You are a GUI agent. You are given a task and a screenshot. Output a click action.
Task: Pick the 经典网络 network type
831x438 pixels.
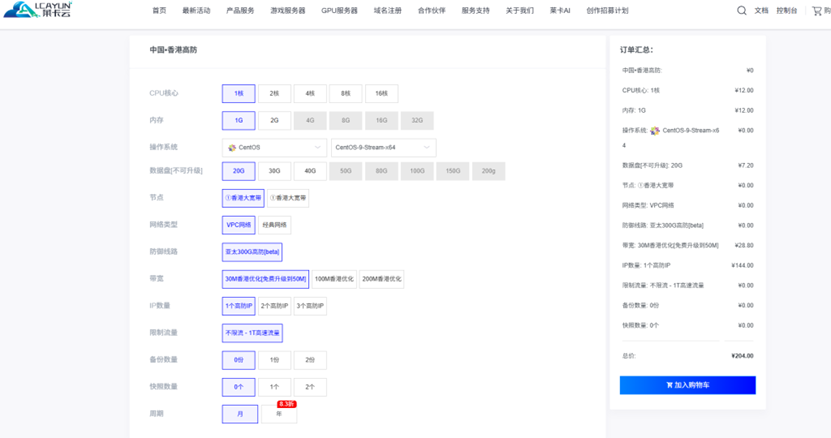(275, 226)
